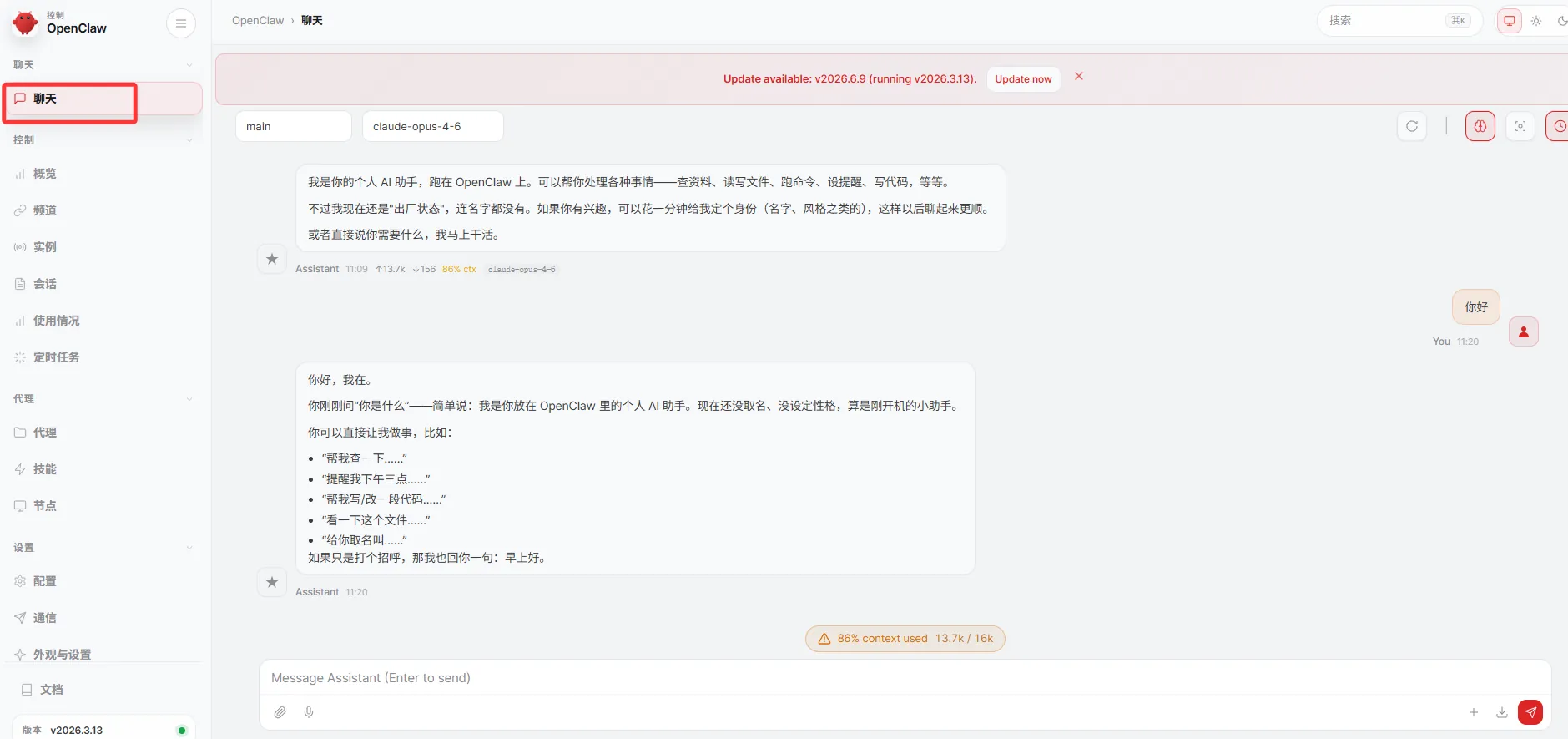
Task: Click the v2026.3.13 version label
Action: (x=77, y=730)
